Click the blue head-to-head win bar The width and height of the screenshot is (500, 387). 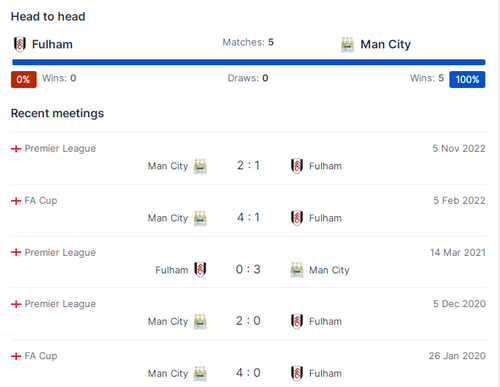tap(249, 62)
